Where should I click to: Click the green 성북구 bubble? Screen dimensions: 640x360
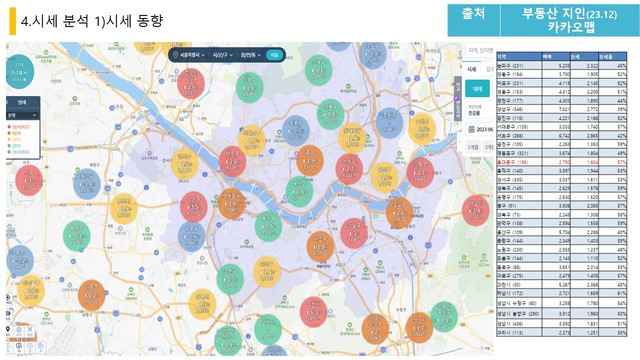tap(330, 114)
